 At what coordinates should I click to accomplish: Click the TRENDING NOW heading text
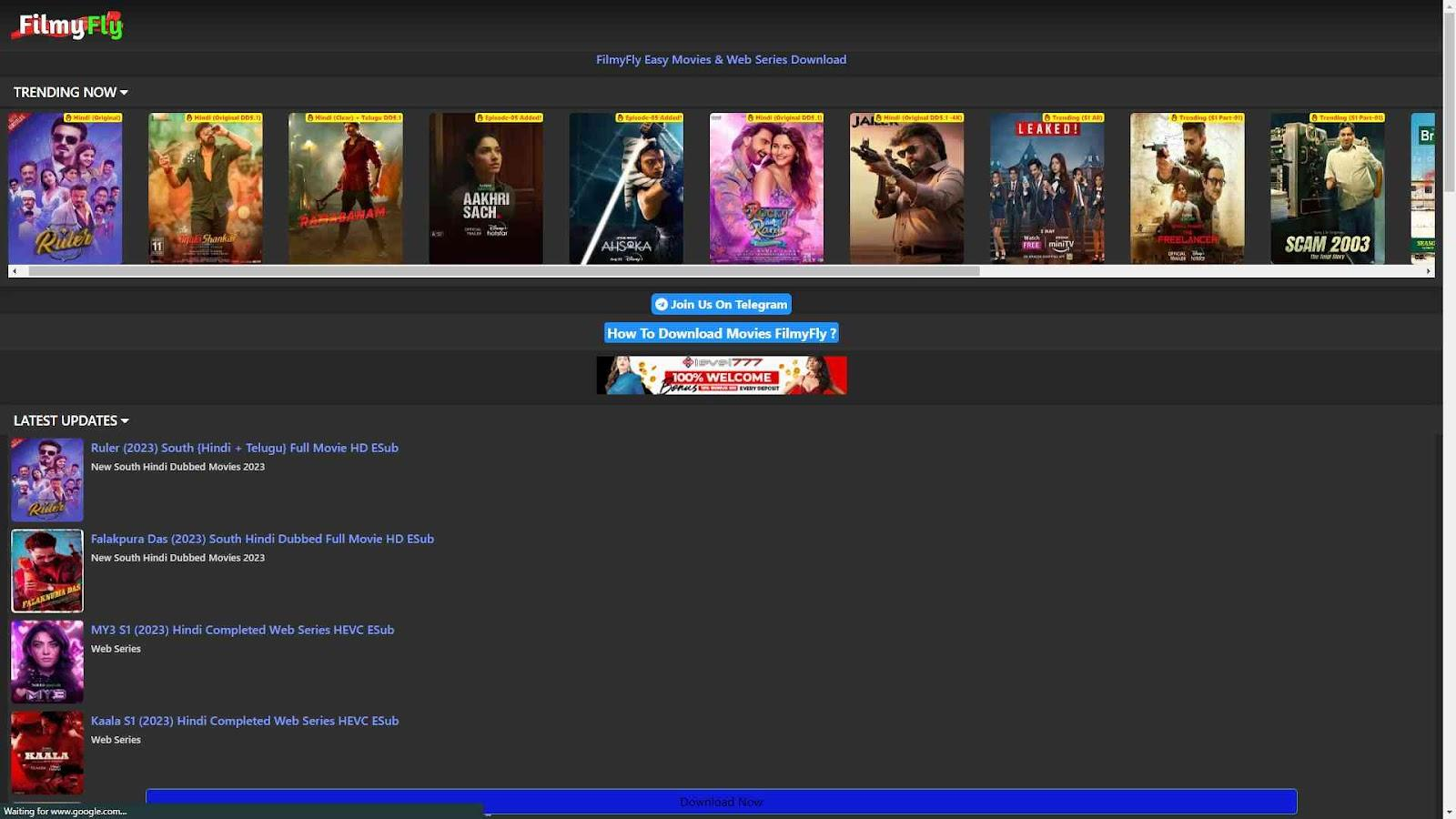[65, 93]
